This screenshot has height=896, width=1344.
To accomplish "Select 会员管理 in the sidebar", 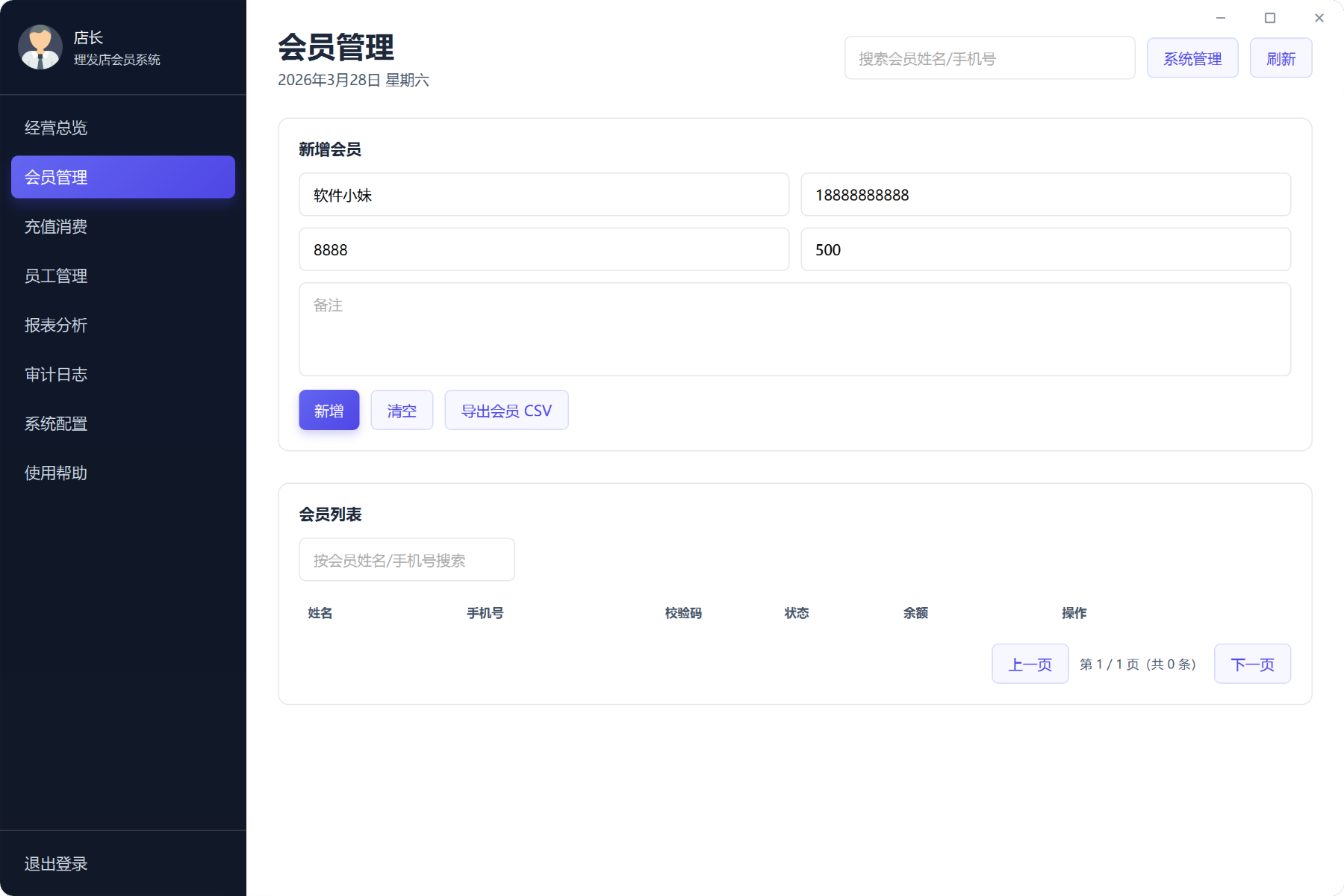I will [123, 177].
